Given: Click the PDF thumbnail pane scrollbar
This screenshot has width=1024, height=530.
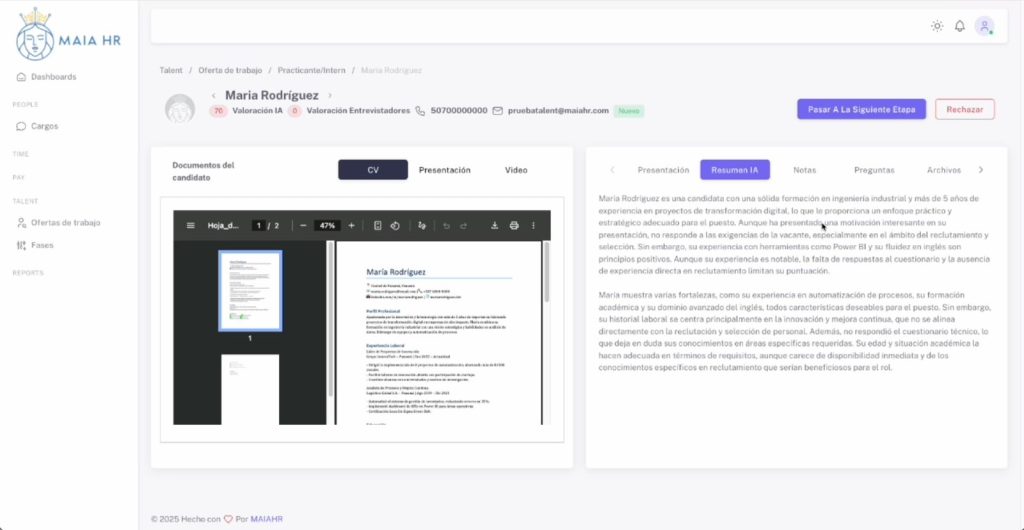Looking at the screenshot, I should click(330, 320).
